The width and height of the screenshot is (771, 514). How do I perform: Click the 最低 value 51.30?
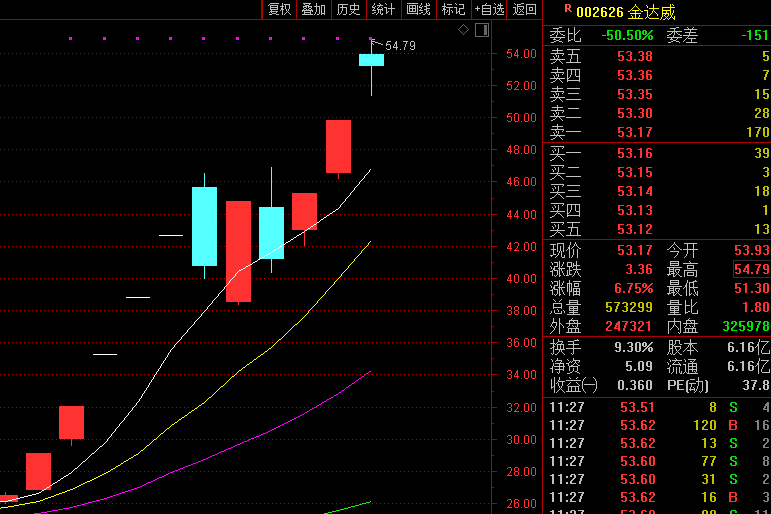click(x=751, y=288)
